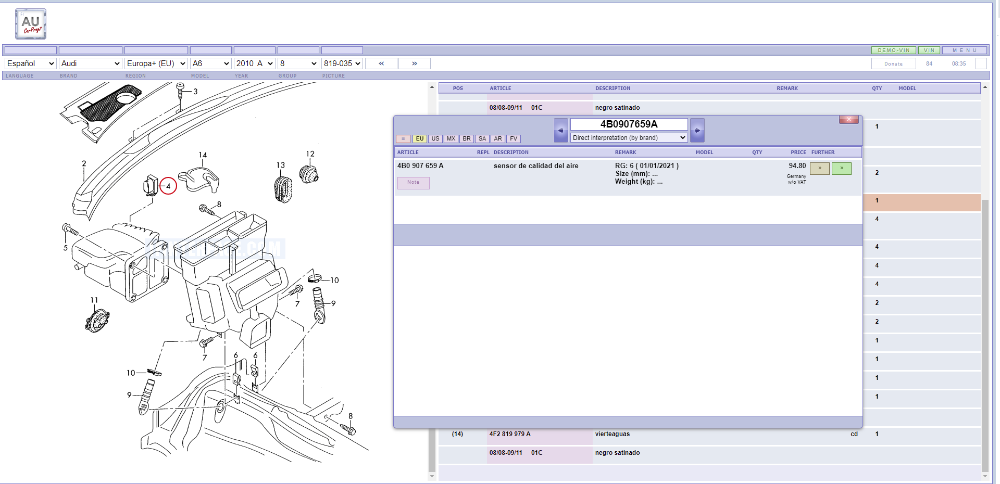Click the green button in Further column
This screenshot has width=1000, height=484.
841,168
